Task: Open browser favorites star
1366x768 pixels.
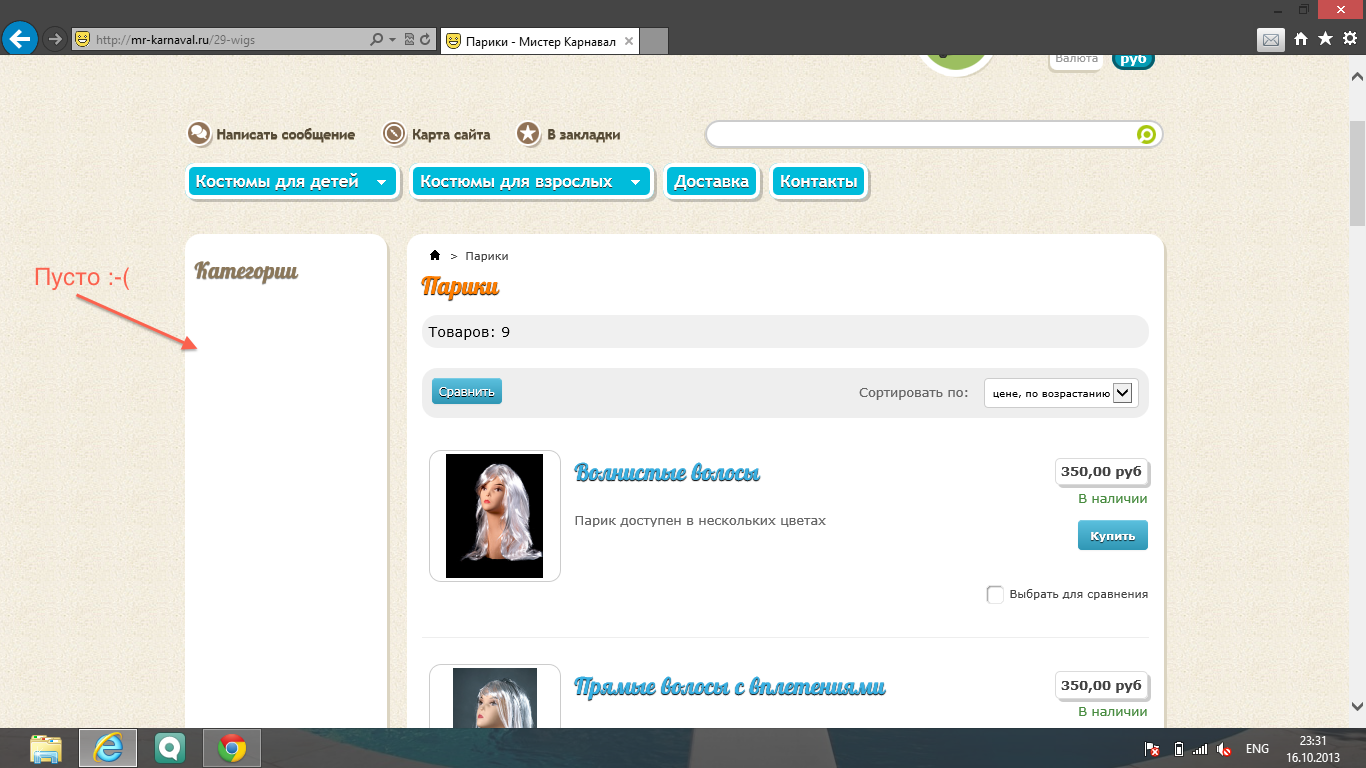Action: click(x=1325, y=39)
